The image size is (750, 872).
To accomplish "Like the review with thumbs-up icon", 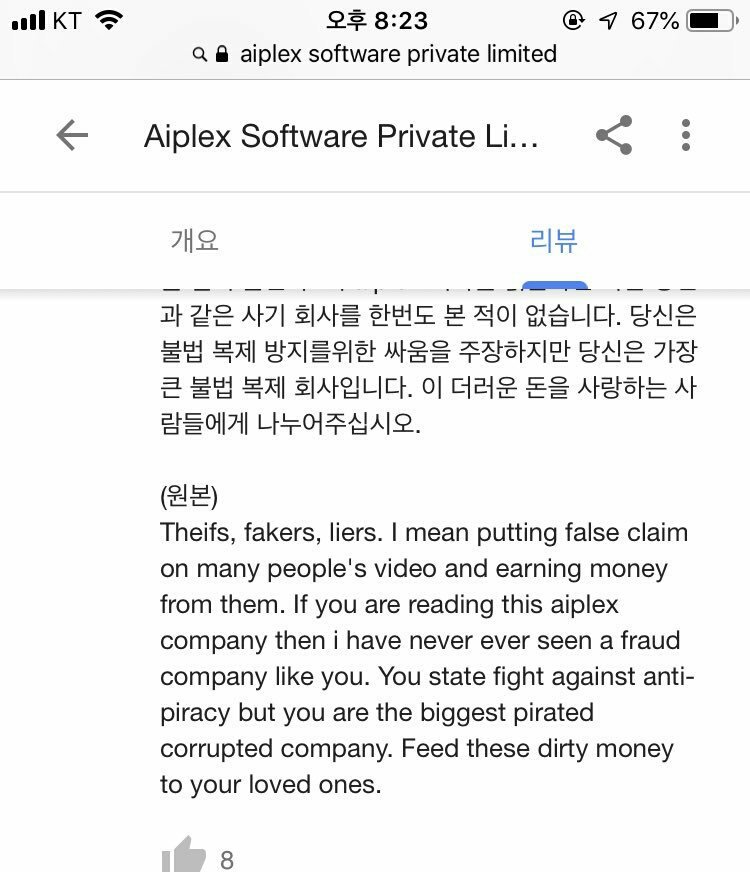I will click(x=183, y=855).
